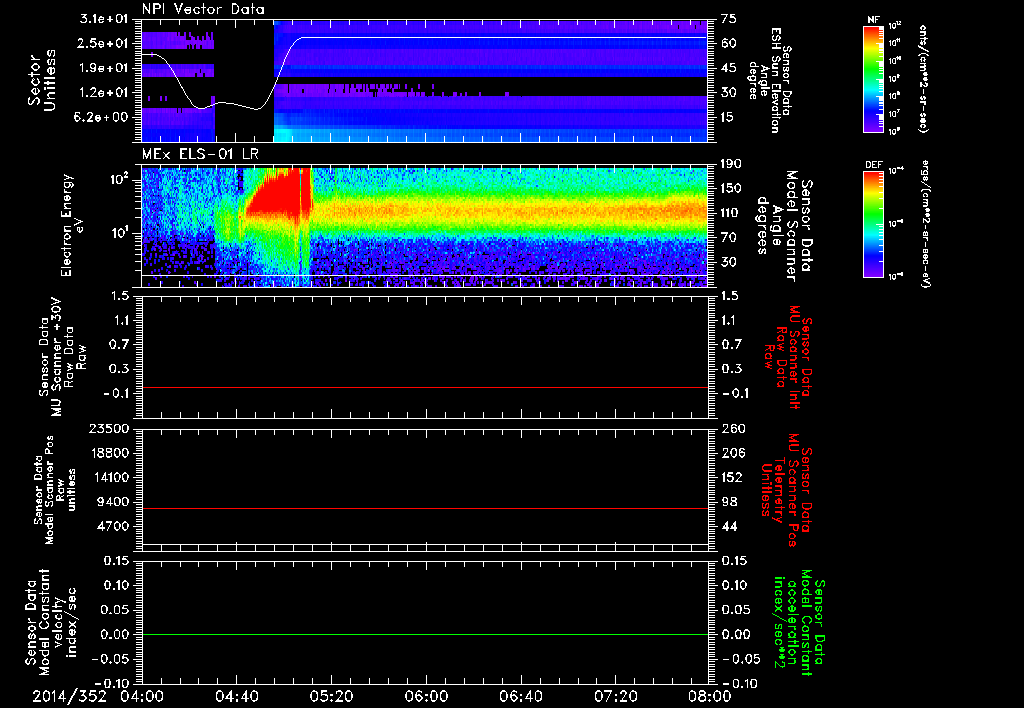Click the NPI Vector Data panel title
The width and height of the screenshot is (1024, 708).
pyautogui.click(x=203, y=9)
